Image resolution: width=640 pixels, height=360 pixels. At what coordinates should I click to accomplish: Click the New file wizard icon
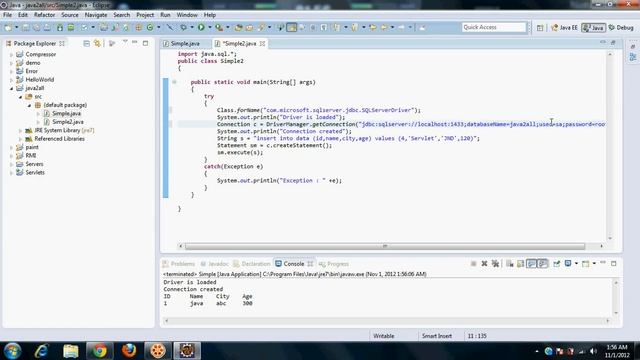(x=8, y=27)
